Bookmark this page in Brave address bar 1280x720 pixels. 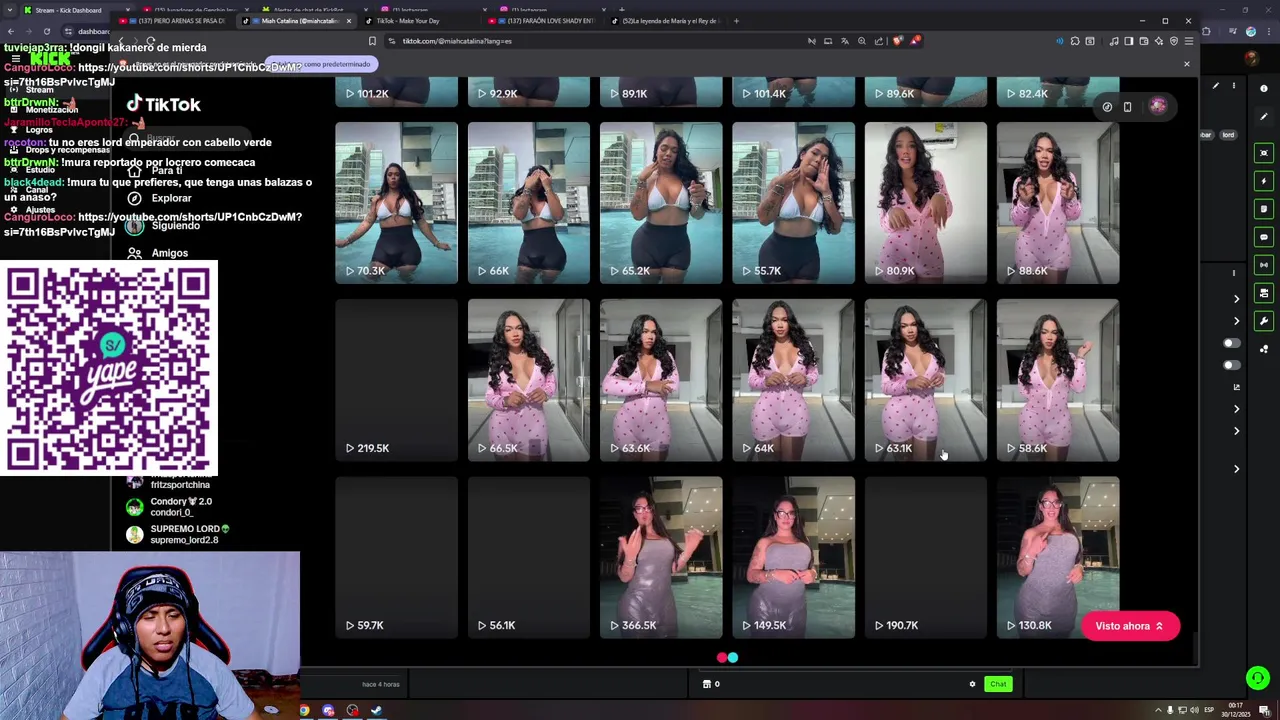click(372, 41)
